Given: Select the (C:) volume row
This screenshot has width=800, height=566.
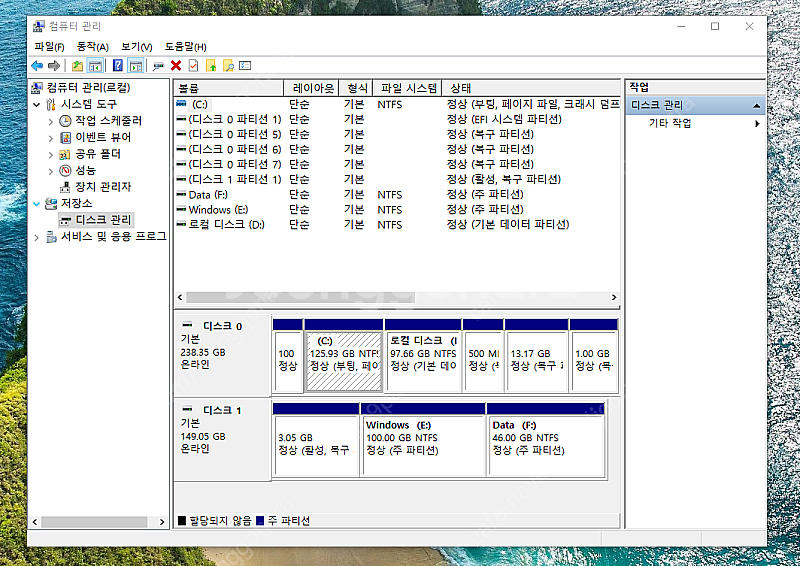Looking at the screenshot, I should click(x=397, y=104).
